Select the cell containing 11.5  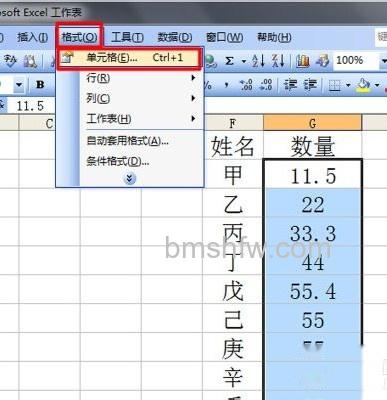[x=312, y=174]
